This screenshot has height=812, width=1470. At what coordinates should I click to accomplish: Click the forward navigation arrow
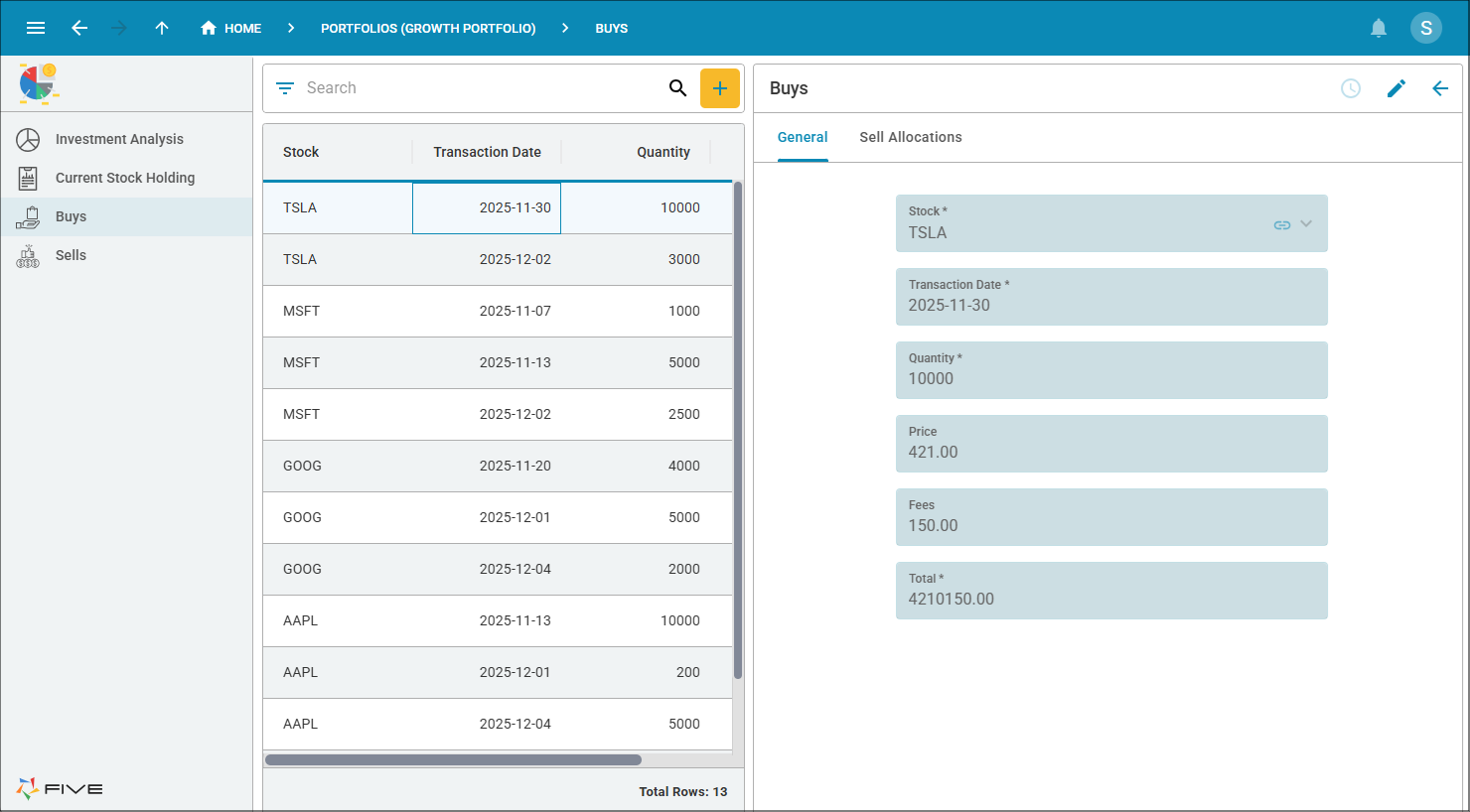[x=119, y=28]
